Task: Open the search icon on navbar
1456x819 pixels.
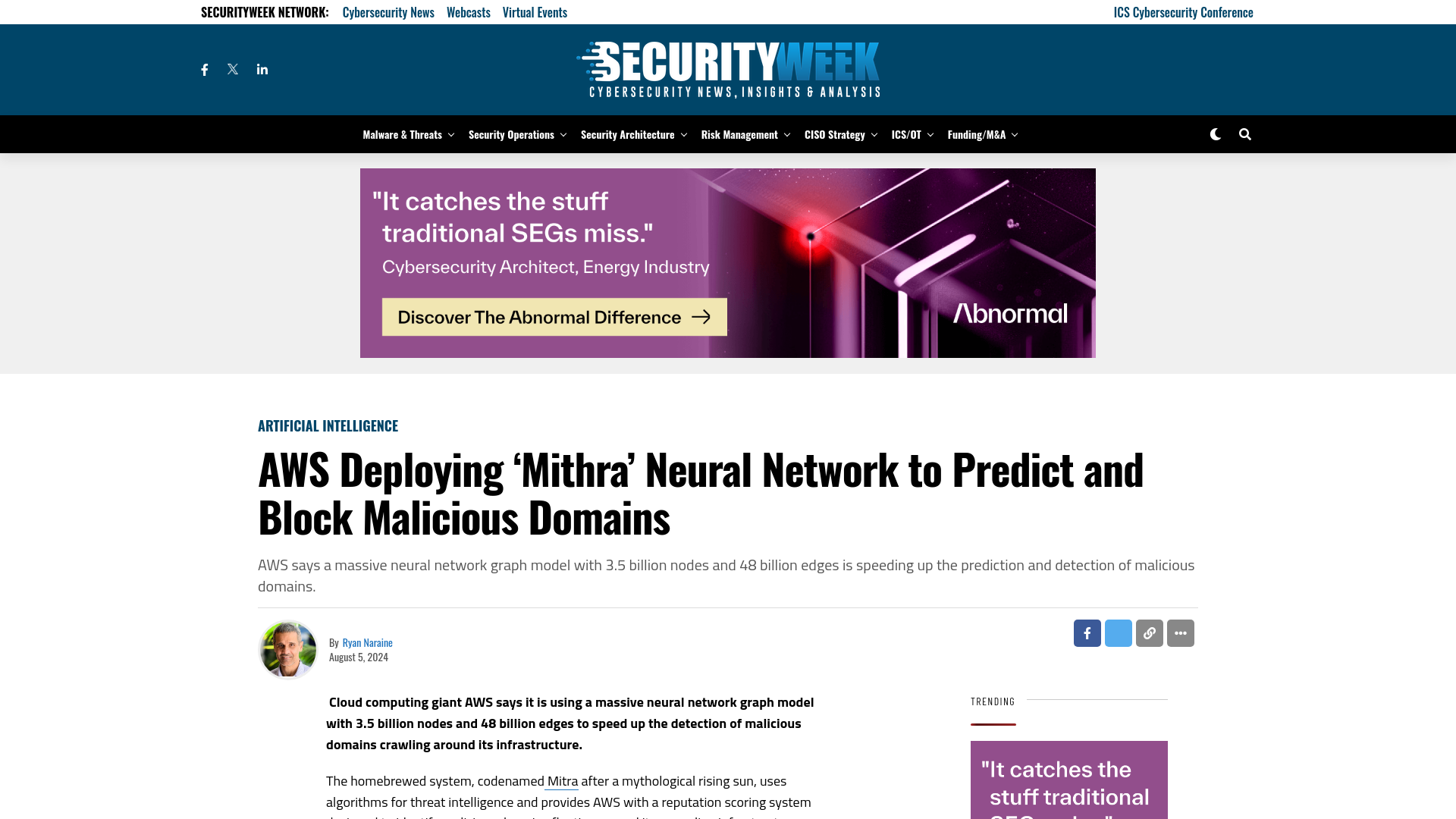Action: pyautogui.click(x=1244, y=134)
